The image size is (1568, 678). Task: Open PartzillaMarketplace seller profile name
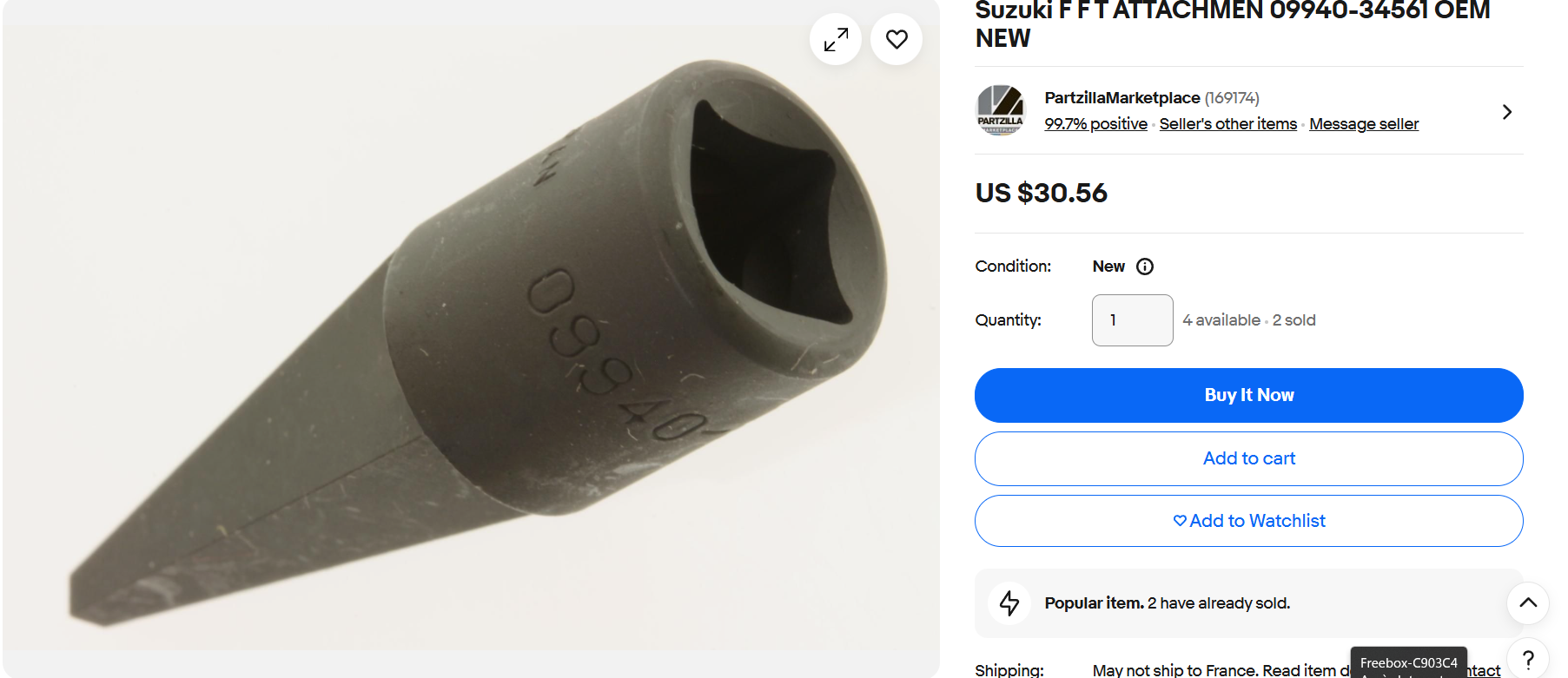[x=1121, y=98]
